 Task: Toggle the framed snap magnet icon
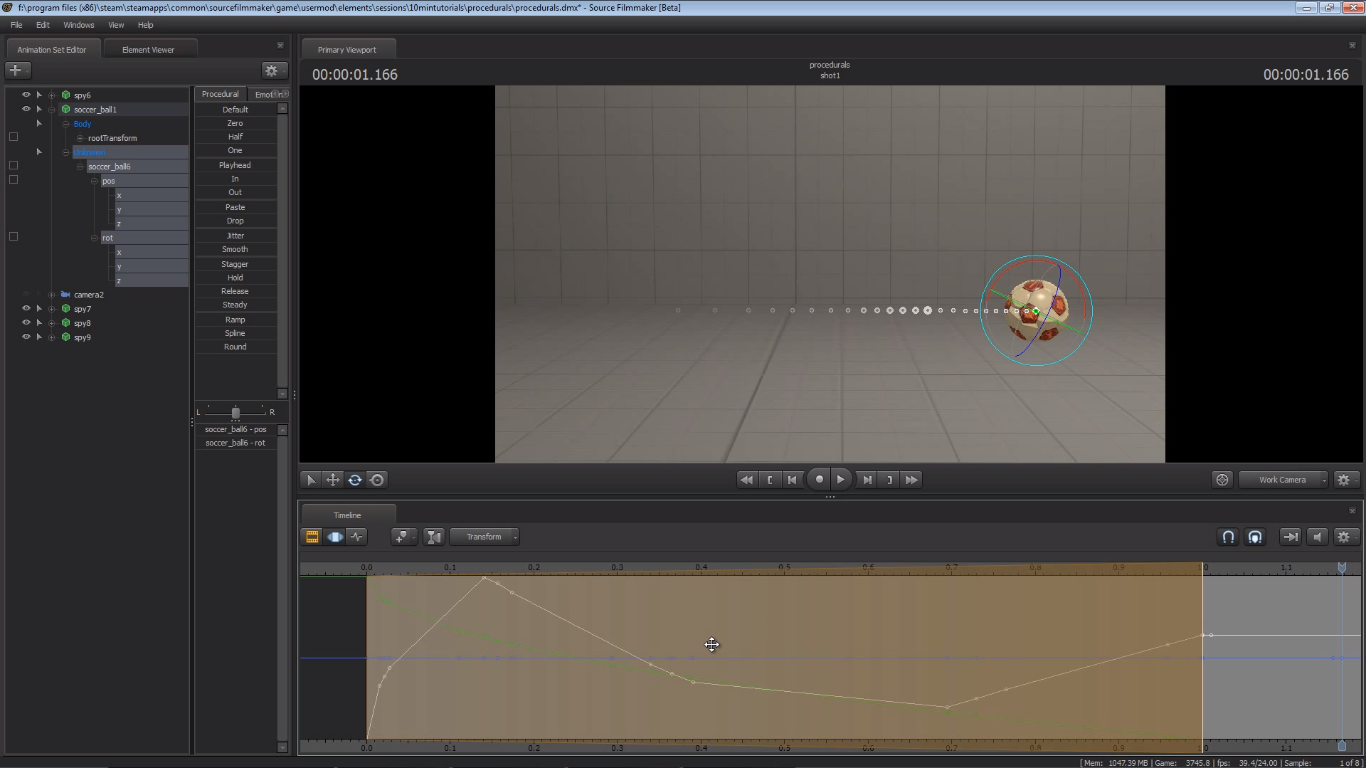1255,537
